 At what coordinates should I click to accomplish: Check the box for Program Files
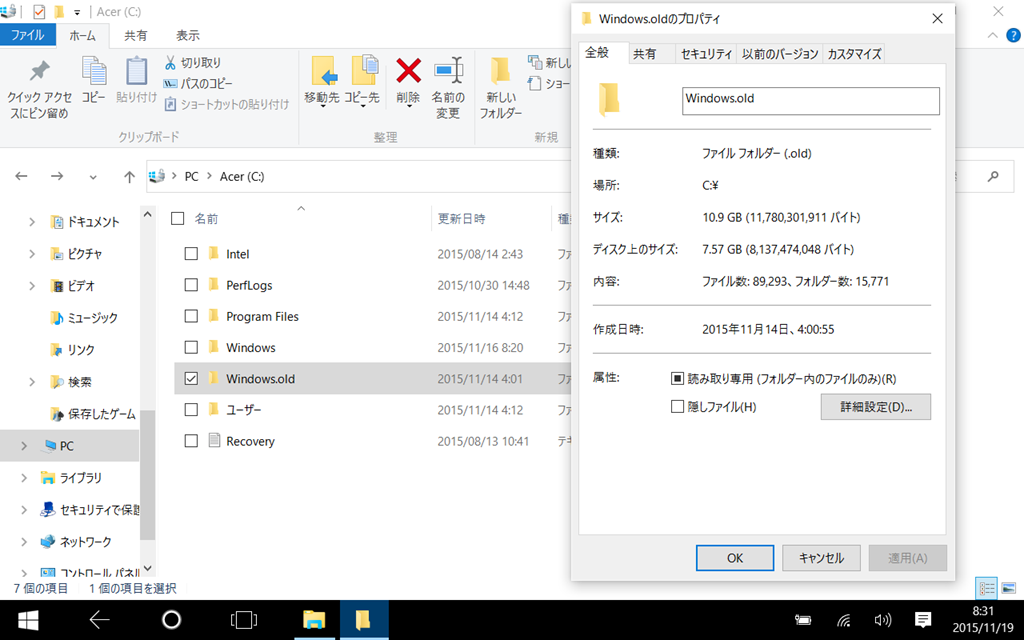[x=191, y=316]
